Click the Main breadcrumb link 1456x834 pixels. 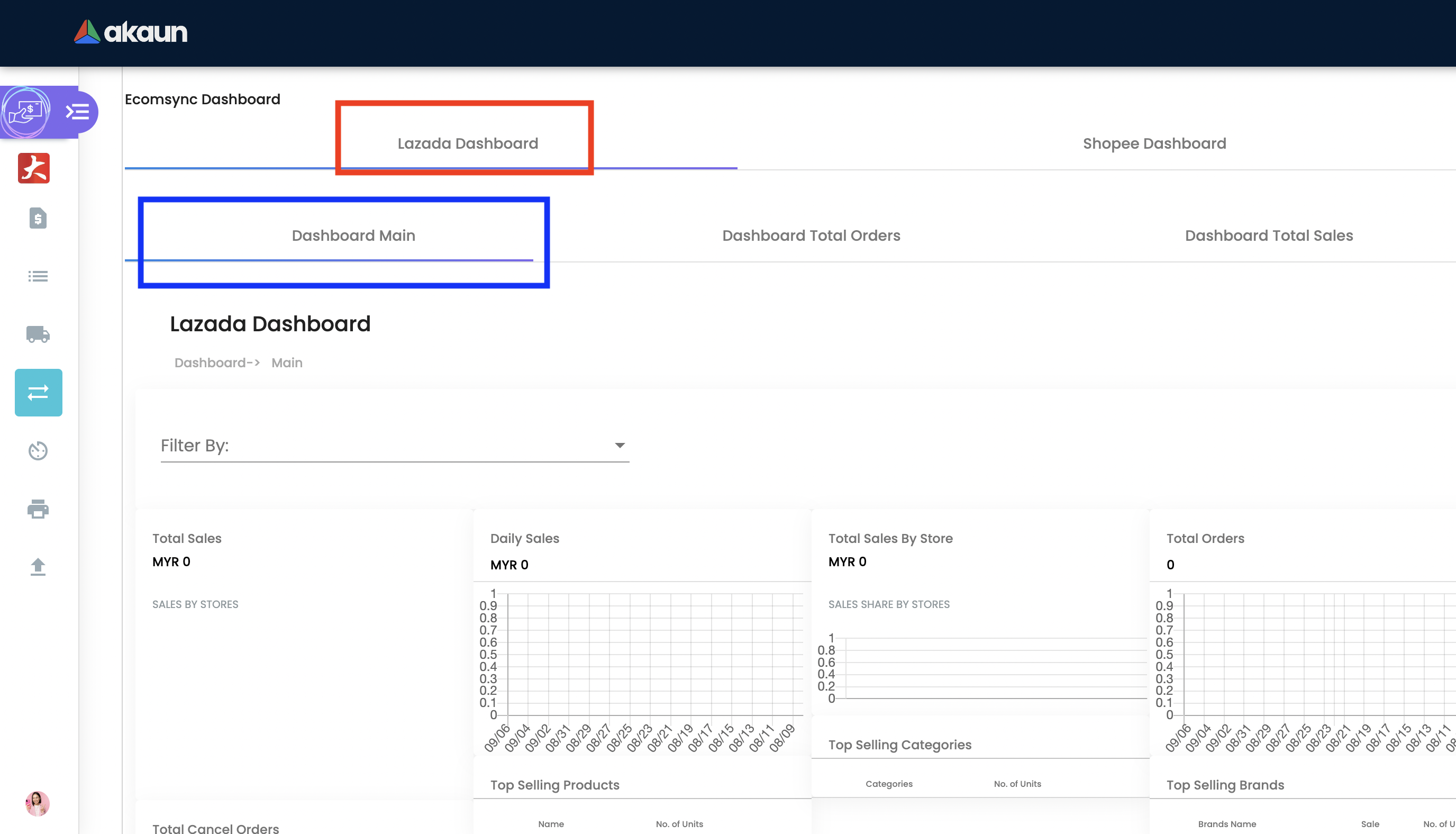click(x=287, y=362)
